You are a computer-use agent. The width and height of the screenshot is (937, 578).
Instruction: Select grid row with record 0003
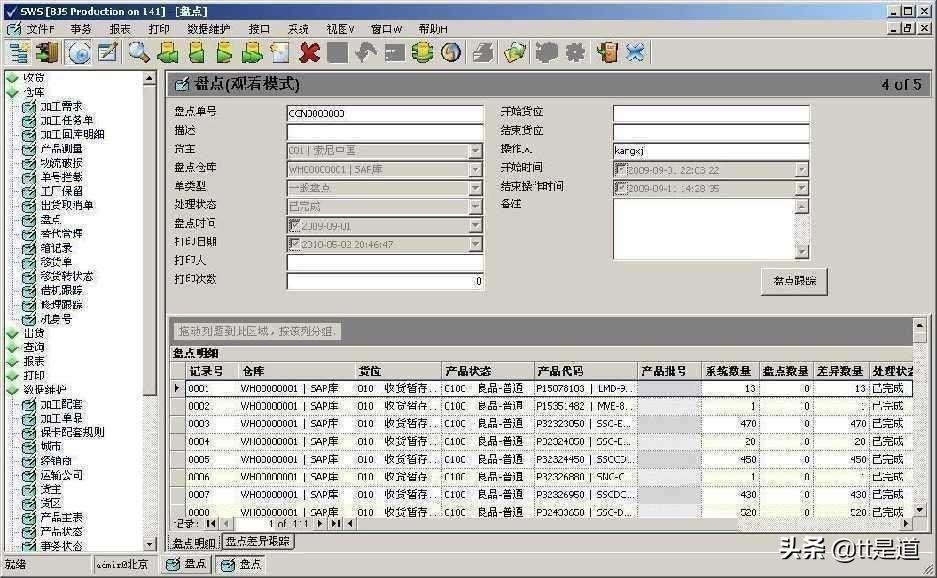click(x=541, y=424)
